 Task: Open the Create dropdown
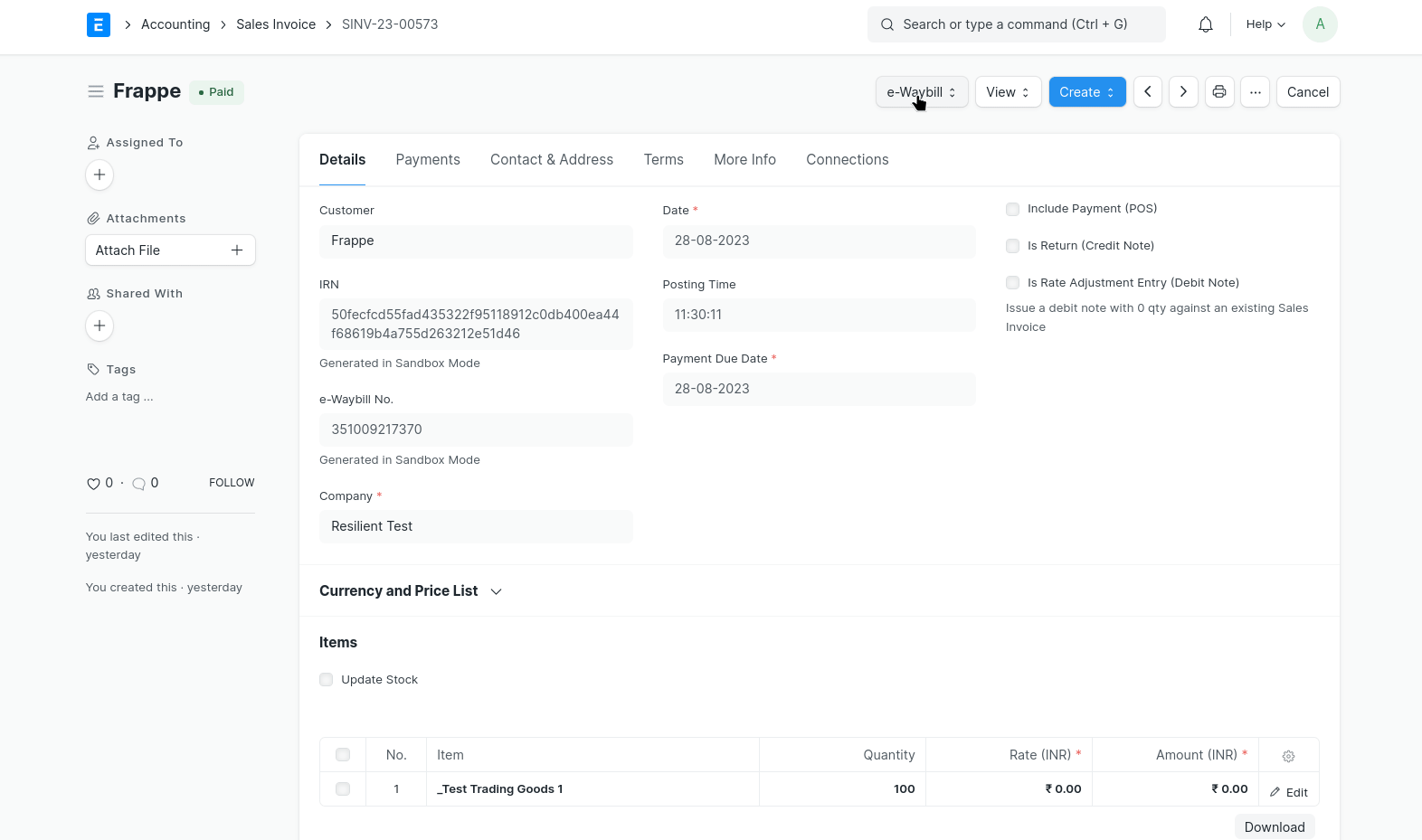pyautogui.click(x=1087, y=92)
